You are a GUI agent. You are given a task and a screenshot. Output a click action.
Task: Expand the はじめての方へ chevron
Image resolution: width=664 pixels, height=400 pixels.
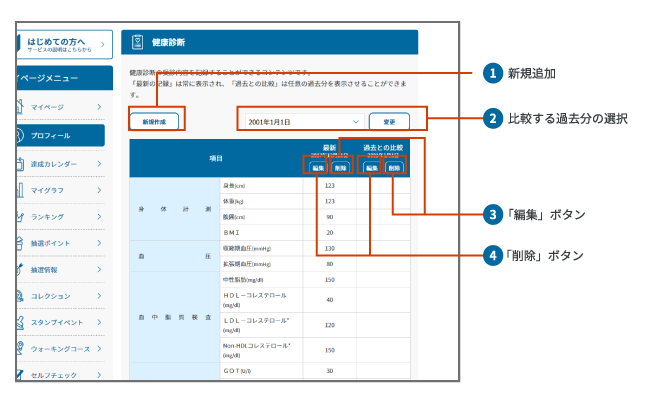pos(104,45)
